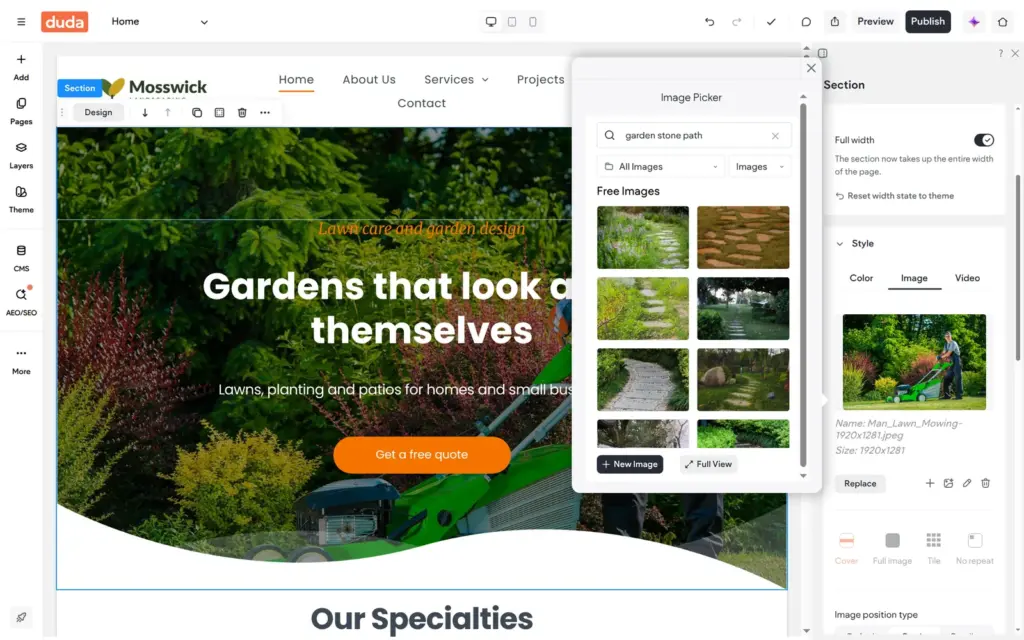Click the rocket icon at bottom left
This screenshot has width=1024, height=640.
(21, 617)
